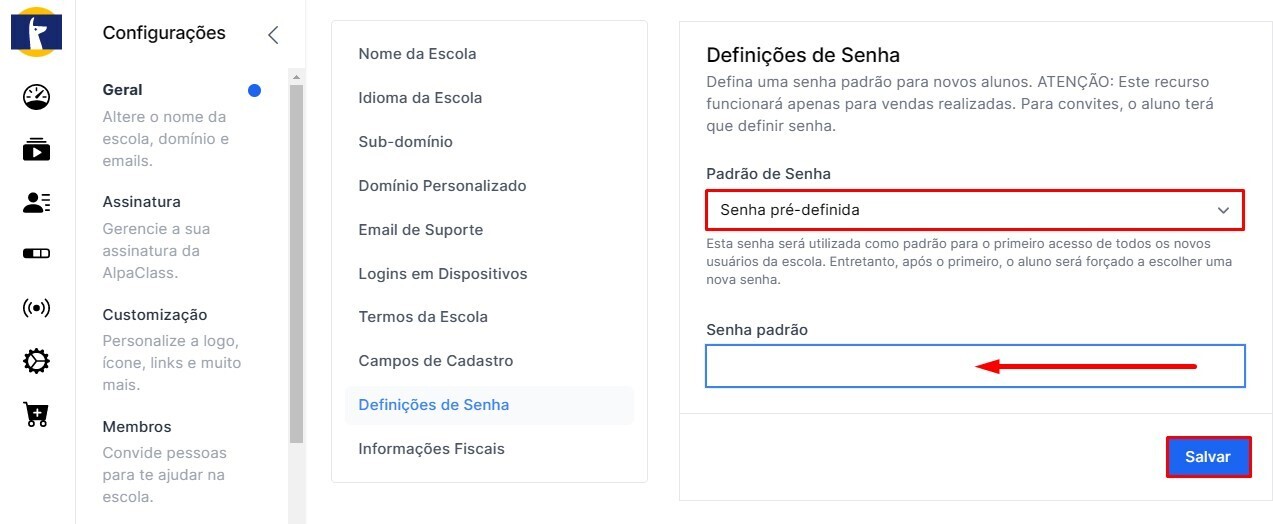The height and width of the screenshot is (524, 1273).
Task: Open the Assinatura settings section
Action: point(141,202)
